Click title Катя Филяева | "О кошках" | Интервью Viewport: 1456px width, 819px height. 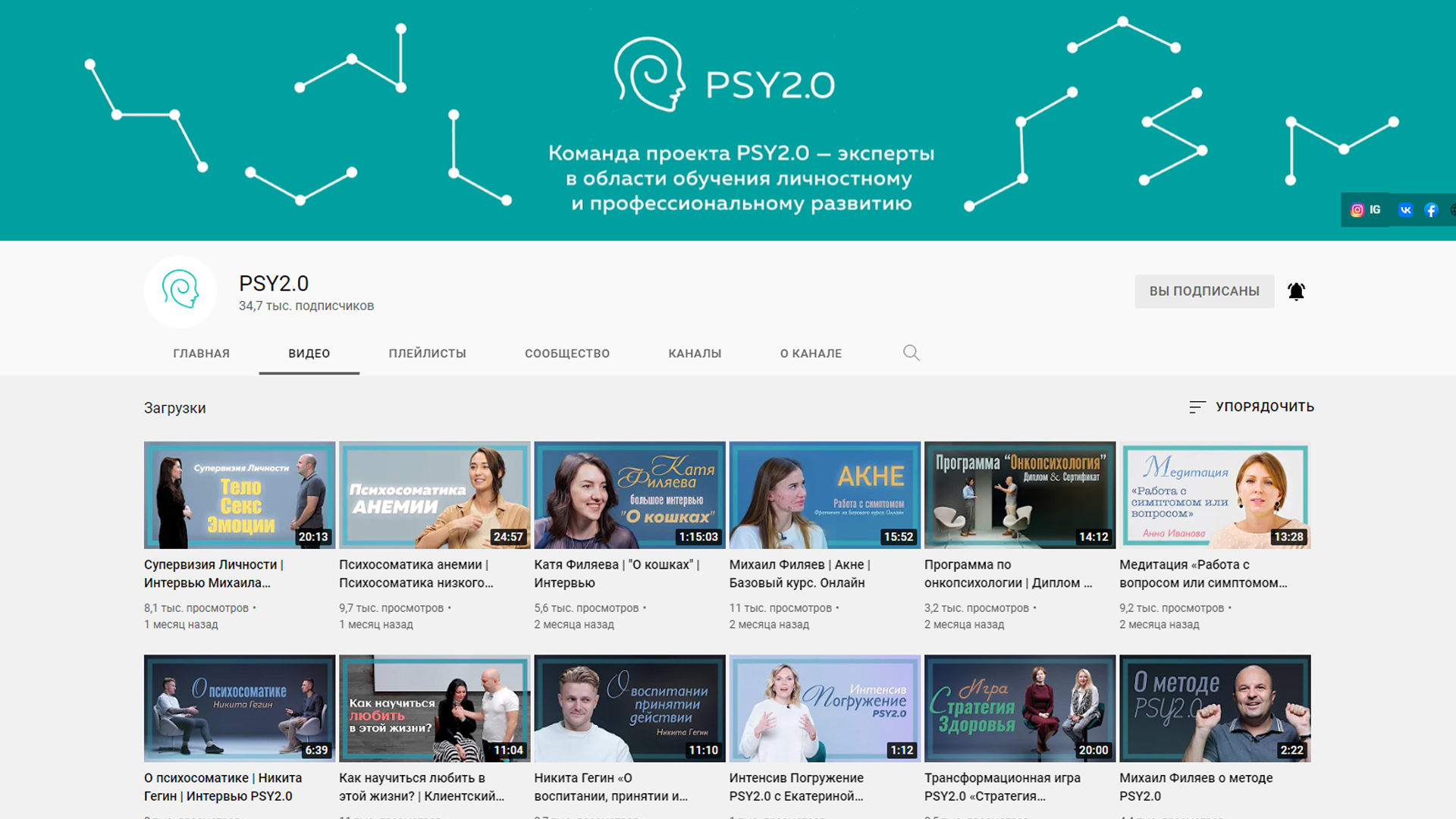(617, 573)
